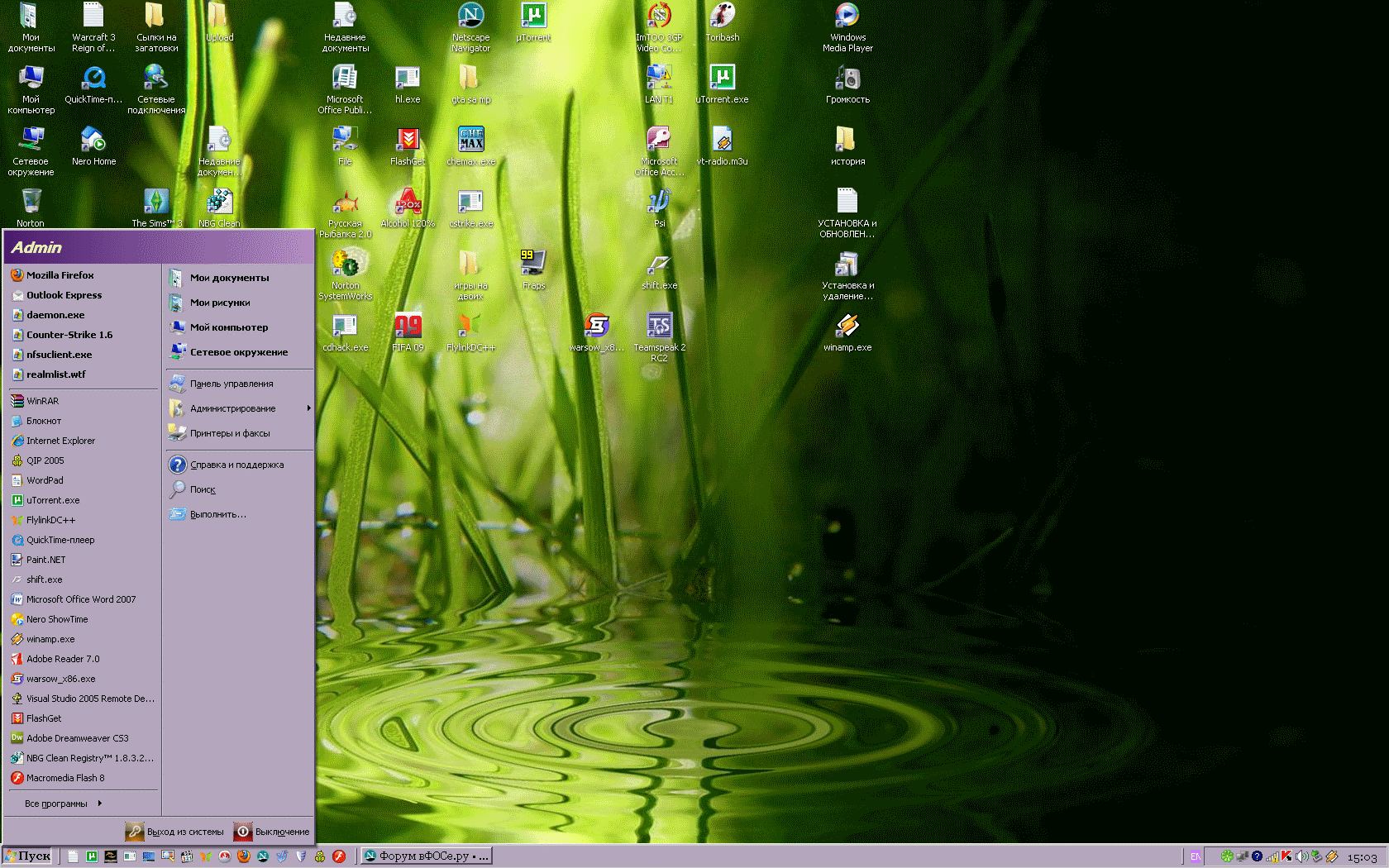Viewport: 1389px width, 868px height.
Task: Click the FlashGet desktop icon
Action: (408, 141)
